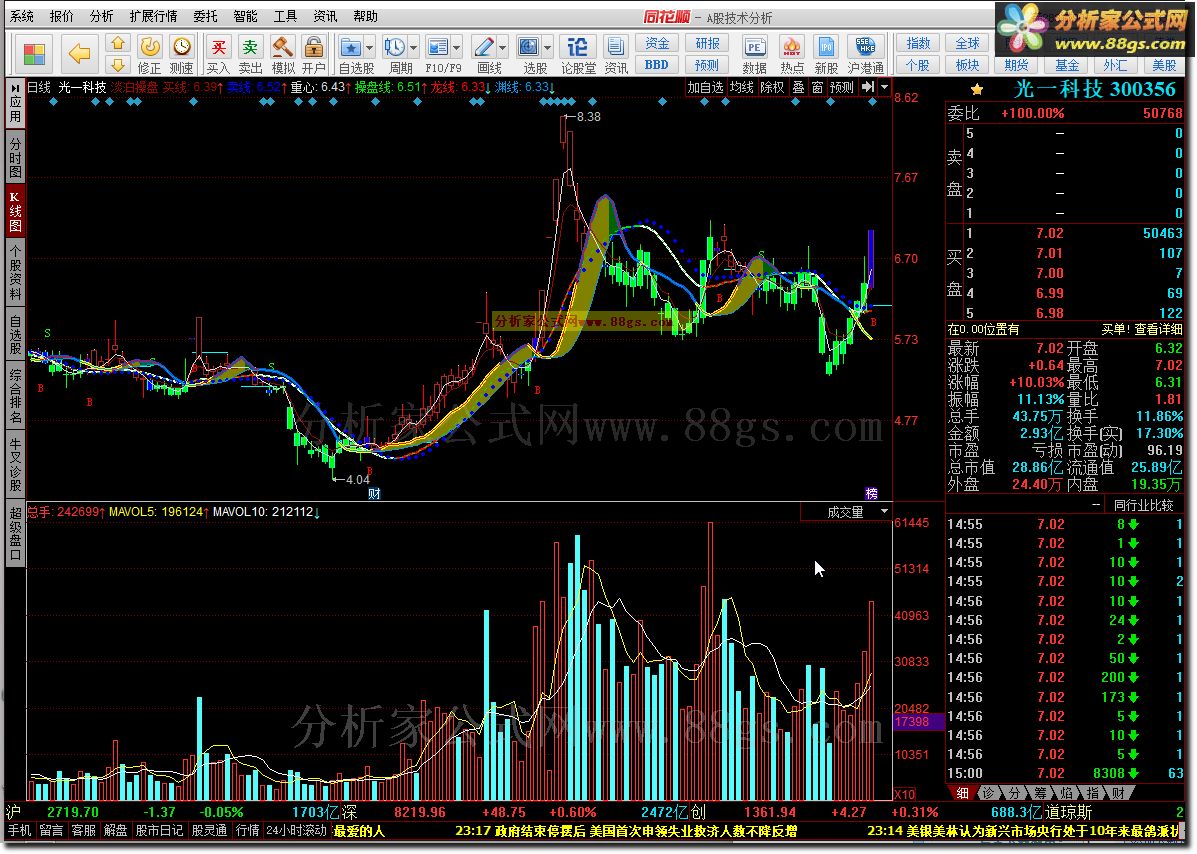This screenshot has width=1197, height=854.
Task: Select the 筹 chips tab at bottom right
Action: click(x=1041, y=793)
